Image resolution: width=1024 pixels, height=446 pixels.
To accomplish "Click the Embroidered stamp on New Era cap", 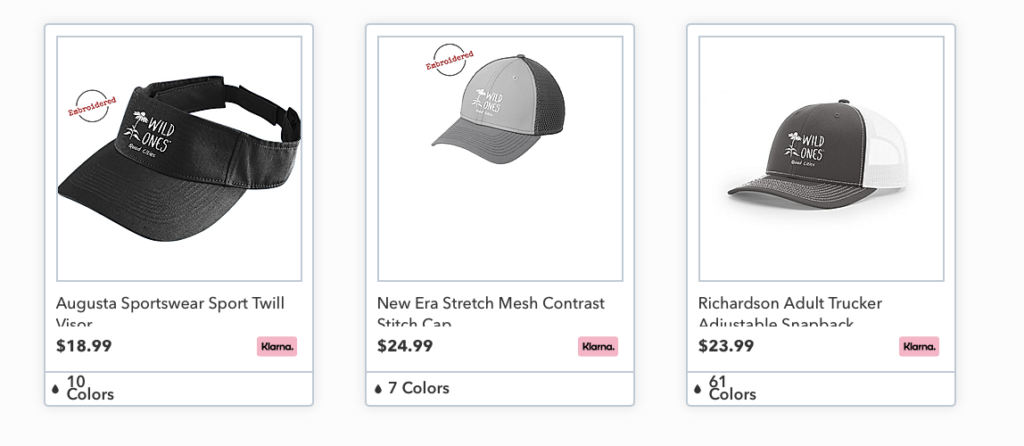I will coord(449,61).
